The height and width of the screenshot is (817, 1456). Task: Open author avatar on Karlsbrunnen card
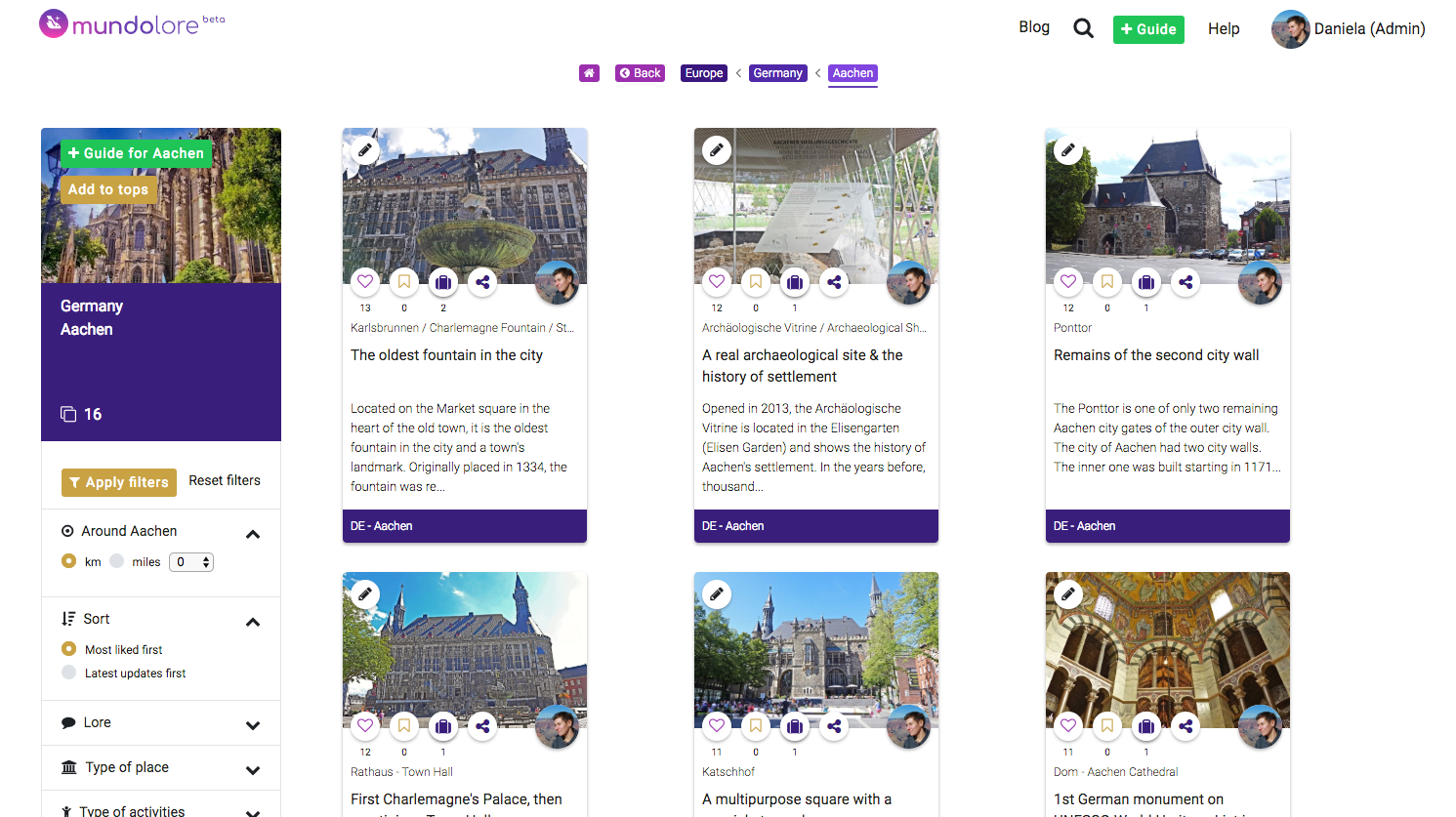(557, 283)
